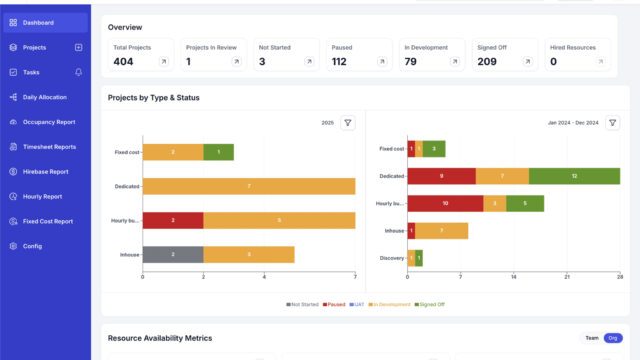640x360 pixels.
Task: Open Paused card arrow icon
Action: point(382,61)
